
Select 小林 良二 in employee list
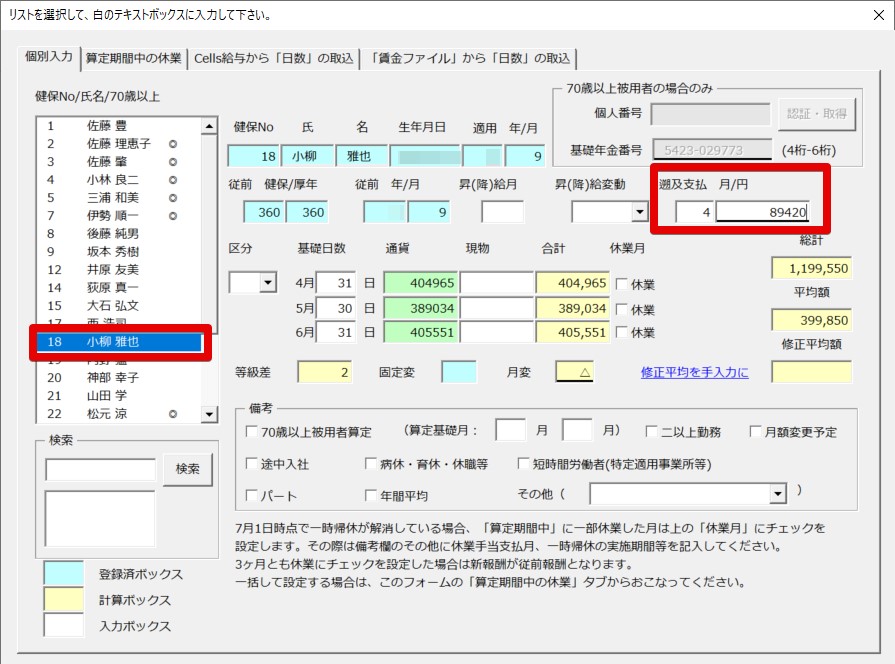[118, 180]
